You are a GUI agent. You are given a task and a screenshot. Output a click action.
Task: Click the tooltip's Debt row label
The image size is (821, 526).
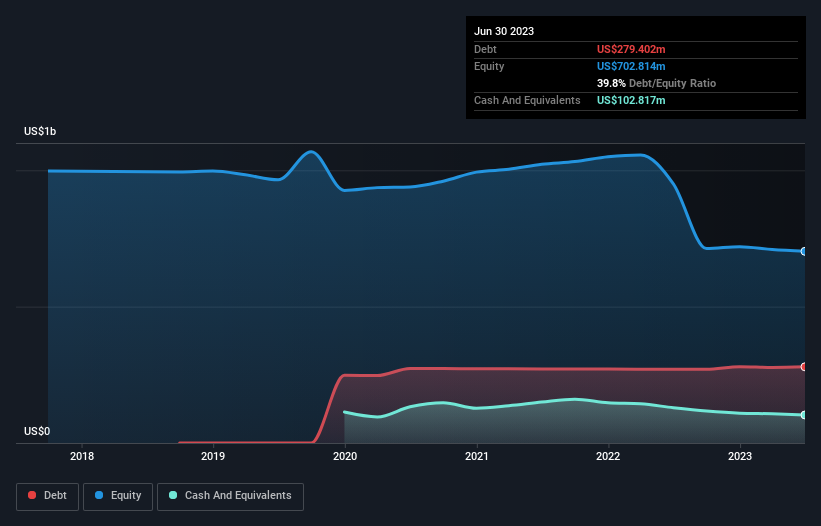click(x=485, y=49)
